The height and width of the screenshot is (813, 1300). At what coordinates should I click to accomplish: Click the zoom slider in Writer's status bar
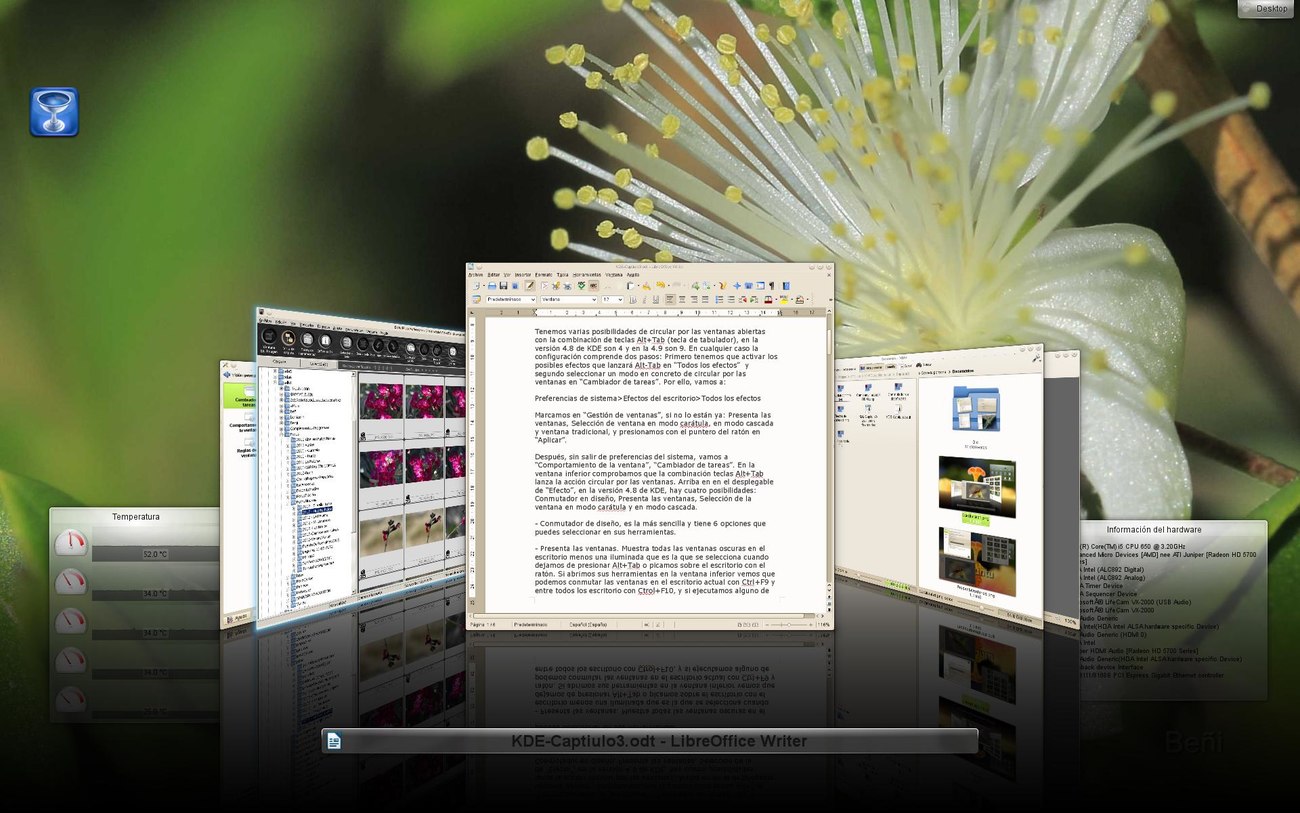(788, 624)
